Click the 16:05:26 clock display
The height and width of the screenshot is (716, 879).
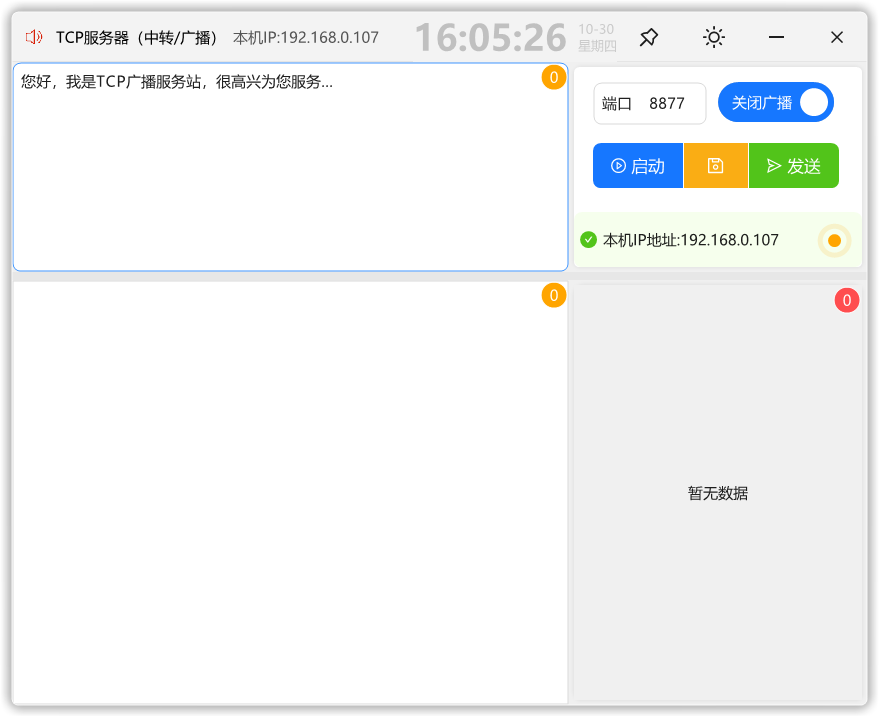491,38
